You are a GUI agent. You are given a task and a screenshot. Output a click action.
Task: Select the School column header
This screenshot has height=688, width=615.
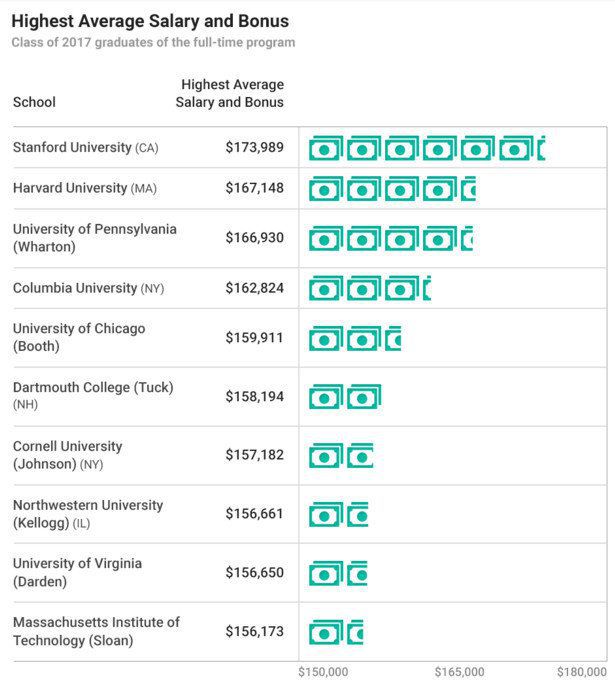tap(34, 102)
